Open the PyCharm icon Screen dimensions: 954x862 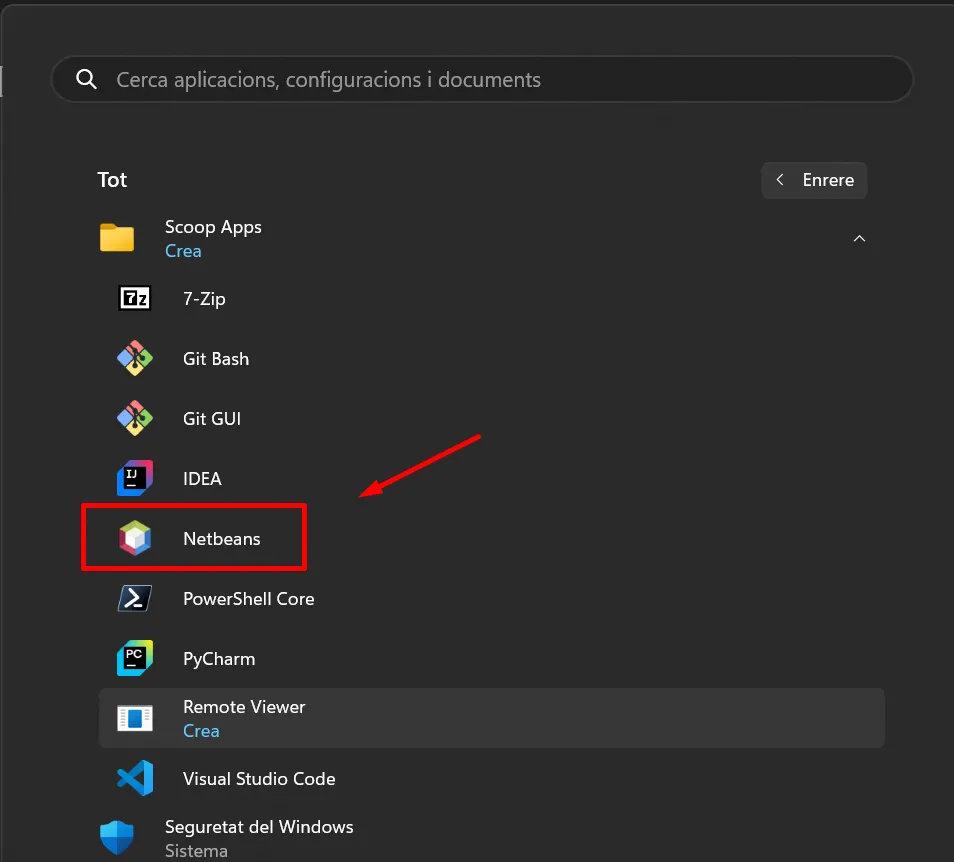(135, 658)
